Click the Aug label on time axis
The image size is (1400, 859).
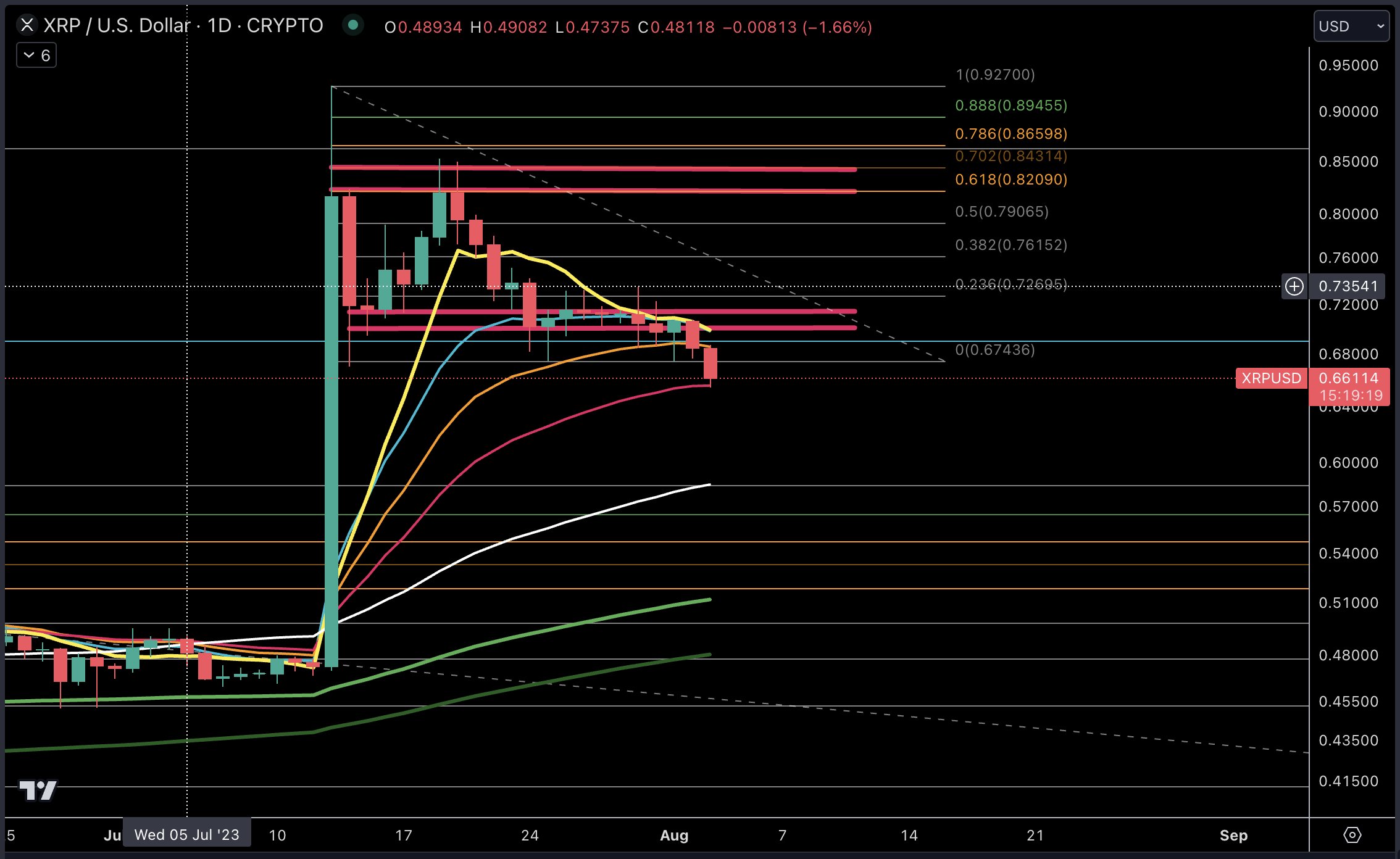pyautogui.click(x=674, y=835)
